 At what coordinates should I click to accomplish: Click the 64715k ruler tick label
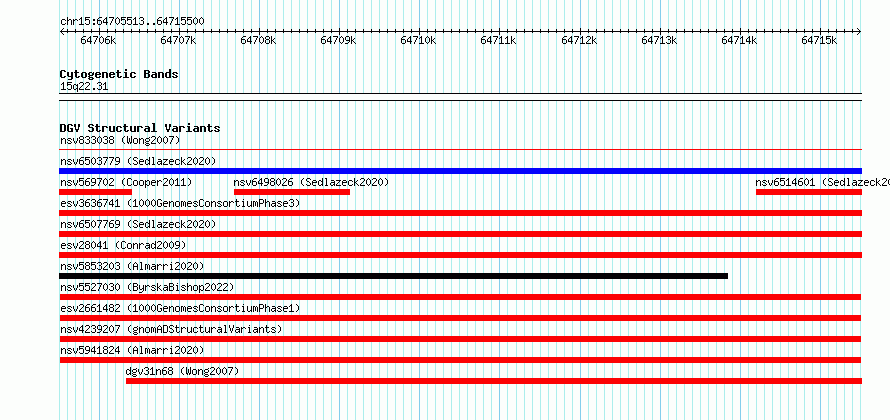click(820, 41)
